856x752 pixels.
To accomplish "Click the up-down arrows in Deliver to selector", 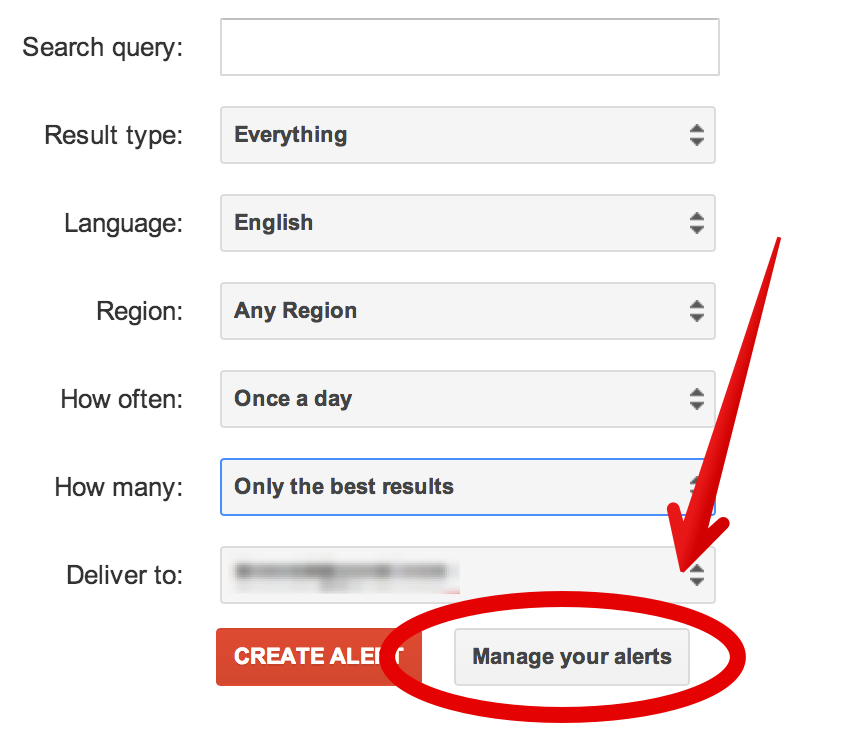I will (x=697, y=575).
